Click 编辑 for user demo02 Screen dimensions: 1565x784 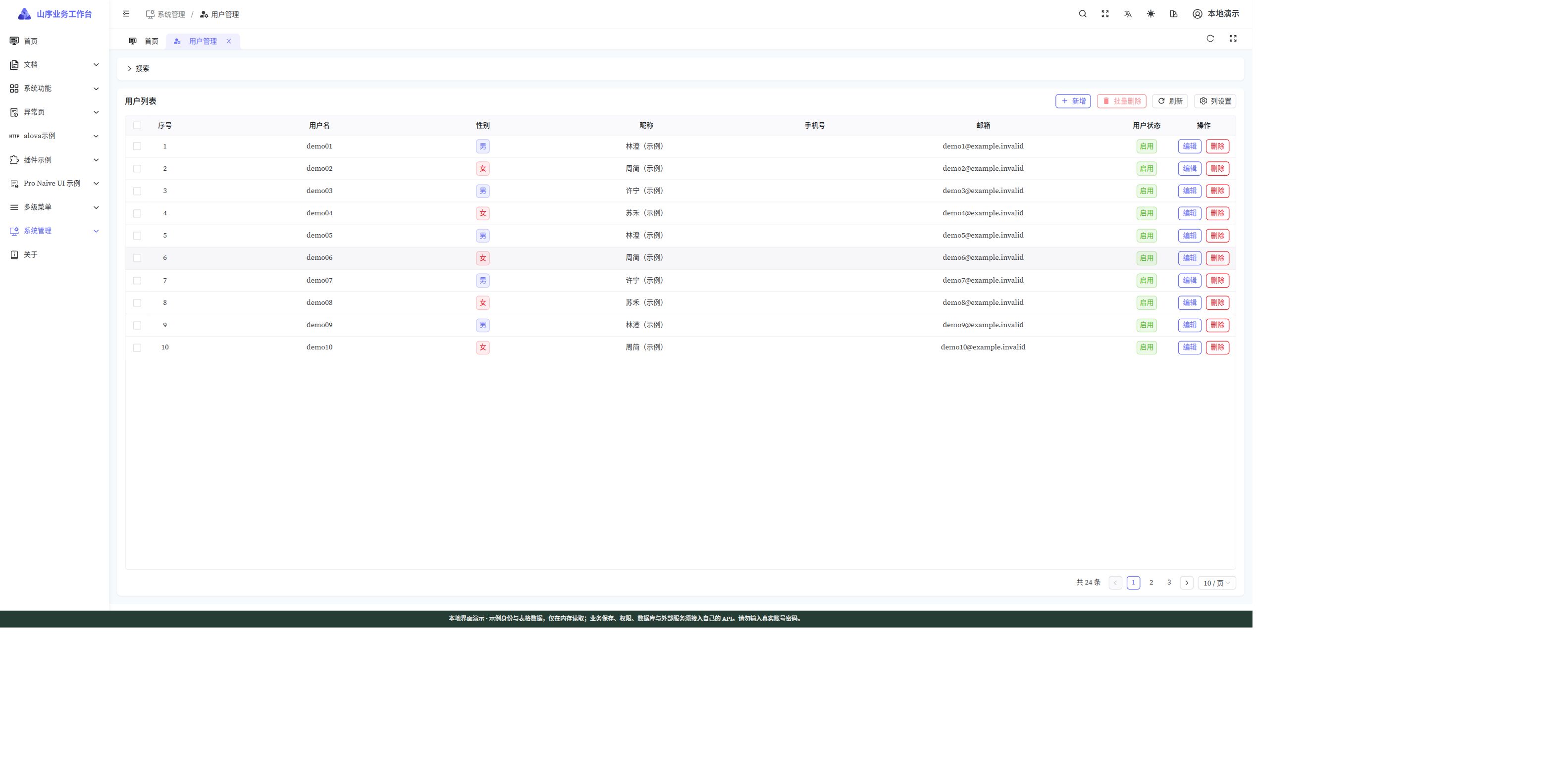(x=1190, y=169)
